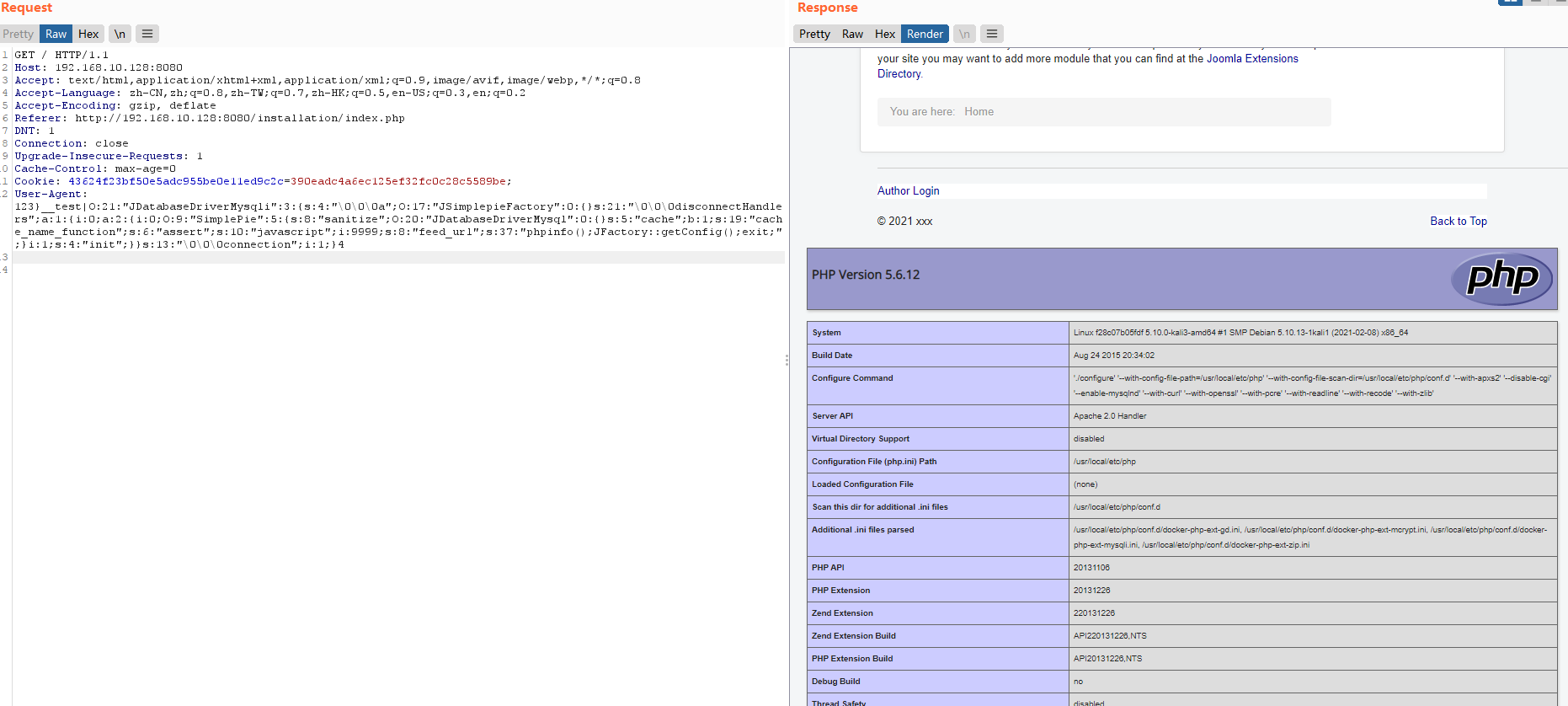Click the Connection: close header line
This screenshot has width=1568, height=706.
point(72,143)
